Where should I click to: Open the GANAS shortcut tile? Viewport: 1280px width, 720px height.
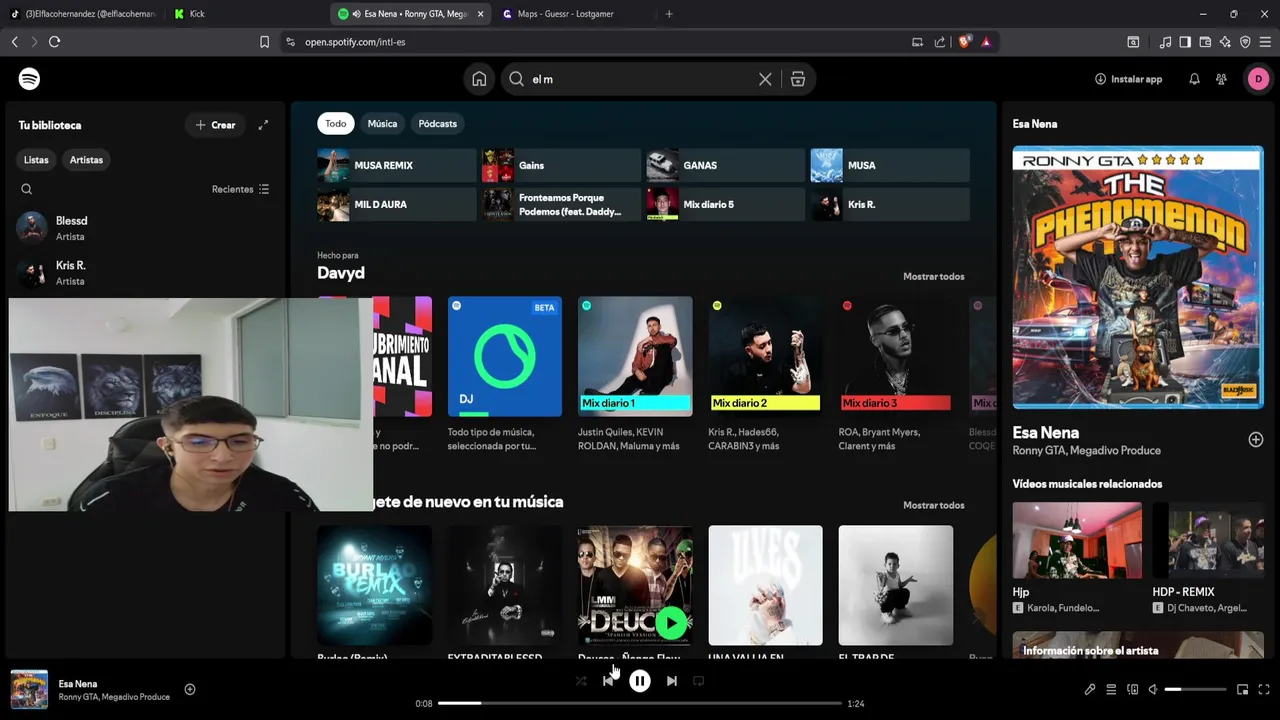click(725, 165)
